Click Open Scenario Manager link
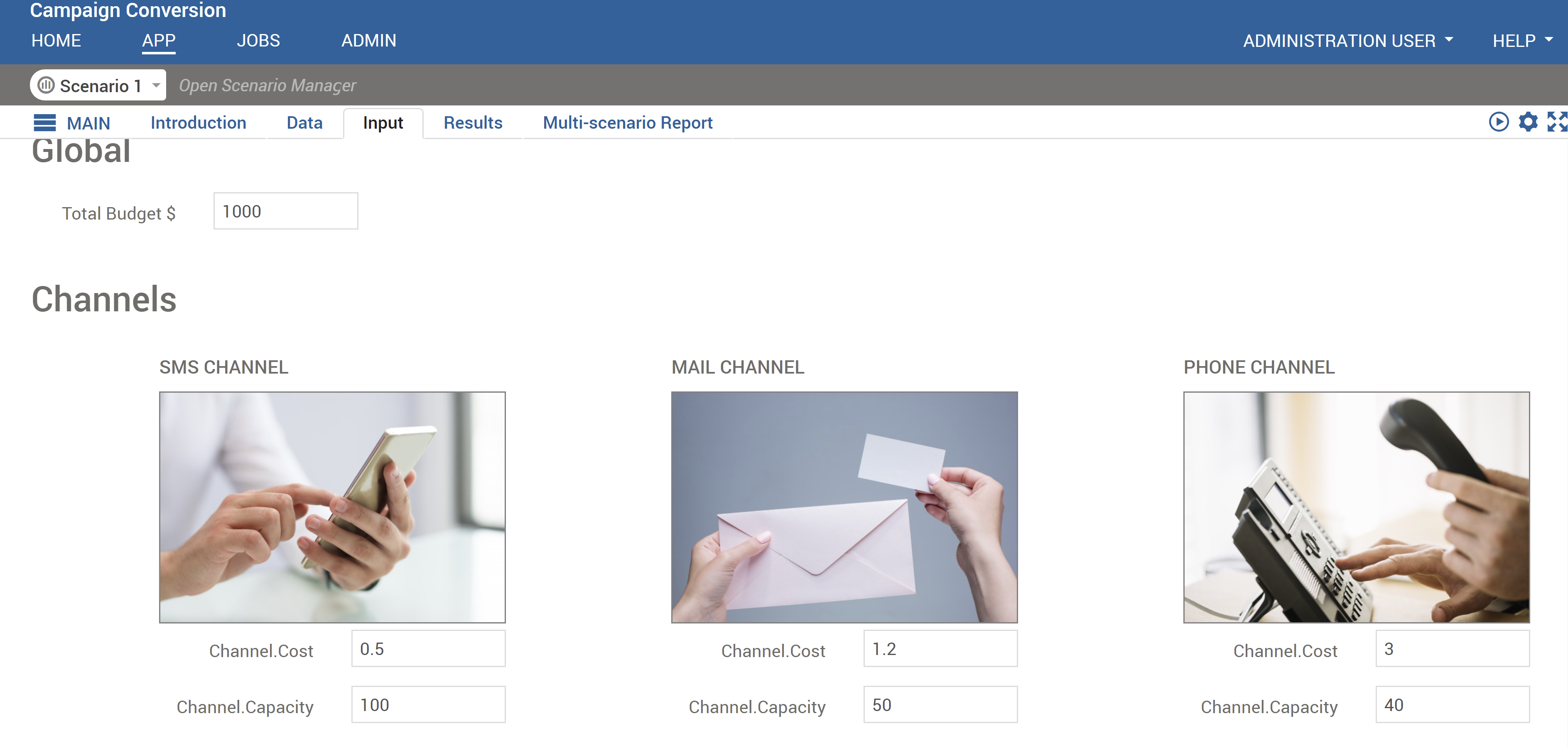 pyautogui.click(x=267, y=86)
